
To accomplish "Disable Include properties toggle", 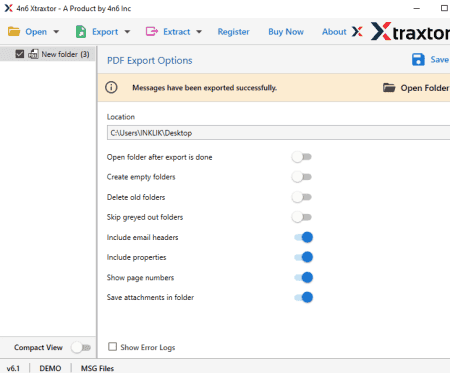I will tap(304, 257).
